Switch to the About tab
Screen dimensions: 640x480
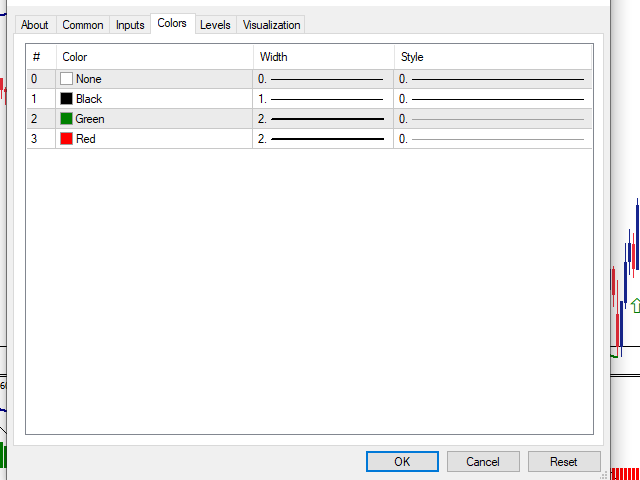35,25
